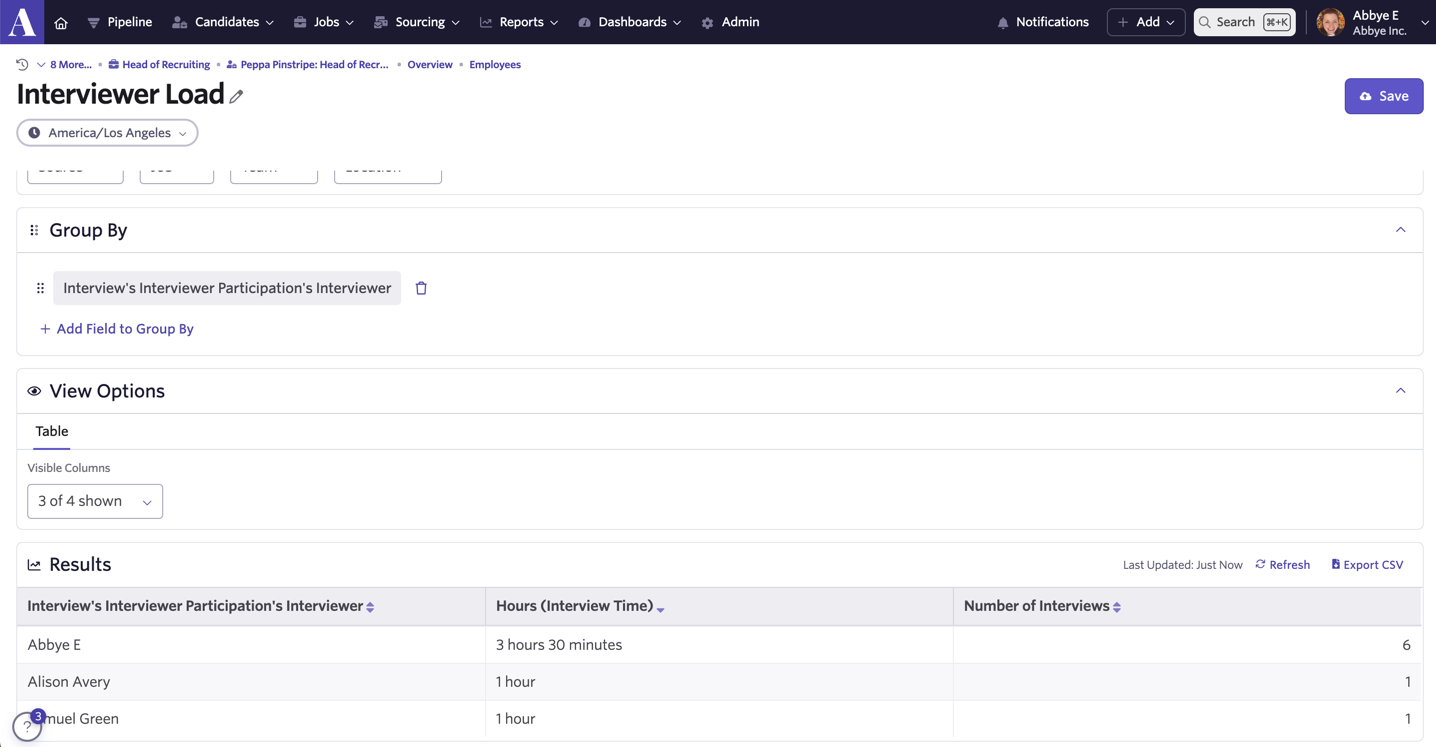Click the Interviewer group-by field chip

click(227, 288)
